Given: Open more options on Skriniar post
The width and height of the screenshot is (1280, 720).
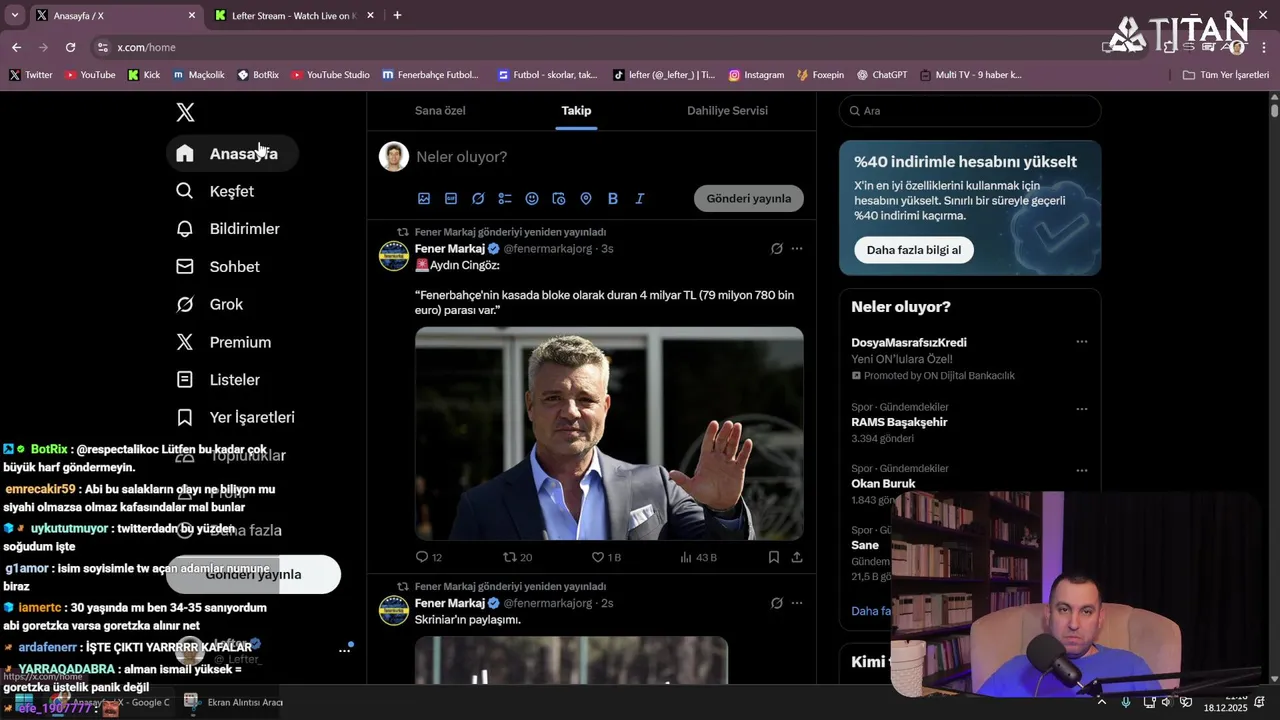Looking at the screenshot, I should pyautogui.click(x=797, y=603).
